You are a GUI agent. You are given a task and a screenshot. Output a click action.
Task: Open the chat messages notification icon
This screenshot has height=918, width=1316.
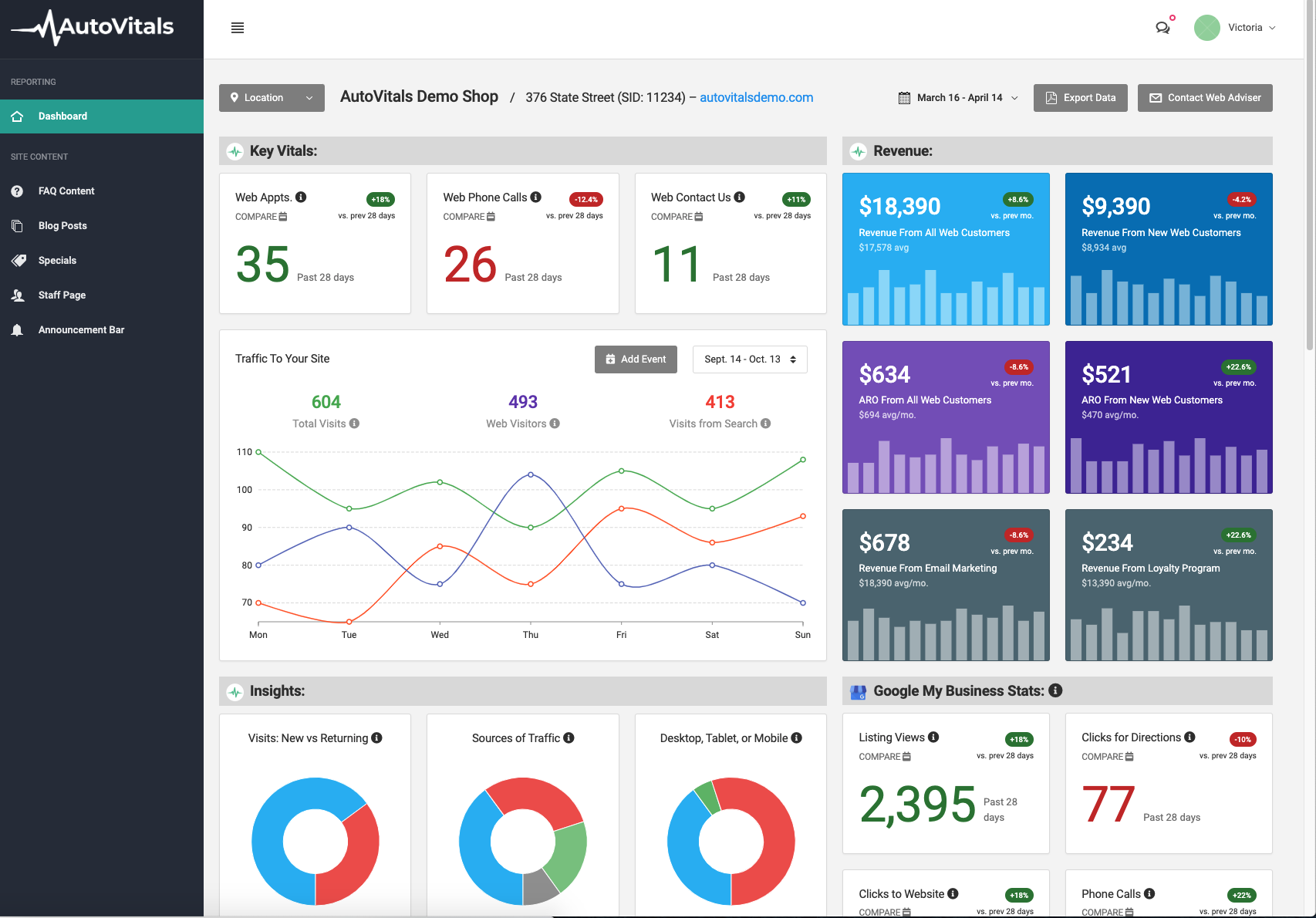[1163, 28]
